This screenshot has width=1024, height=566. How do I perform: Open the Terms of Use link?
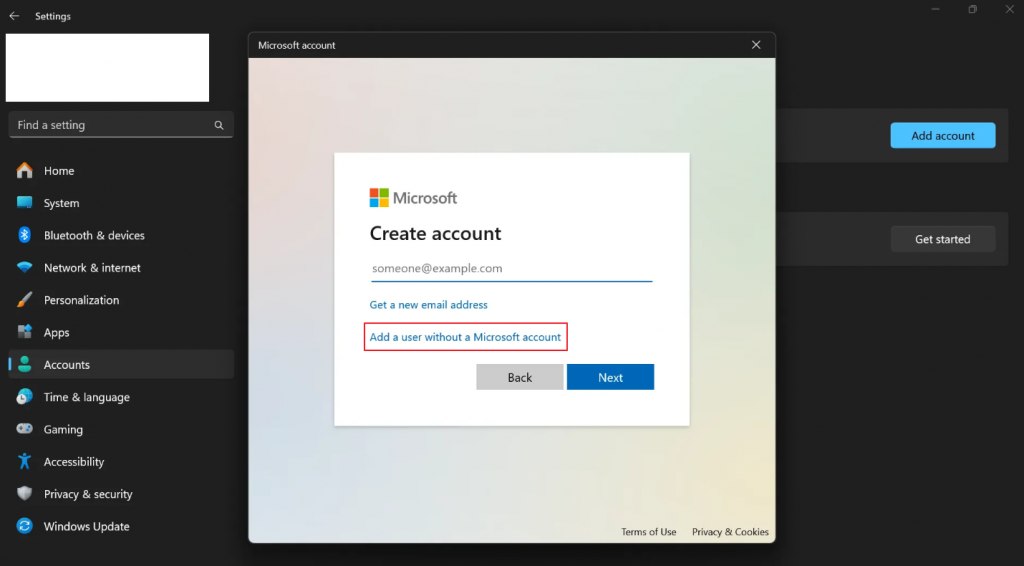click(648, 531)
